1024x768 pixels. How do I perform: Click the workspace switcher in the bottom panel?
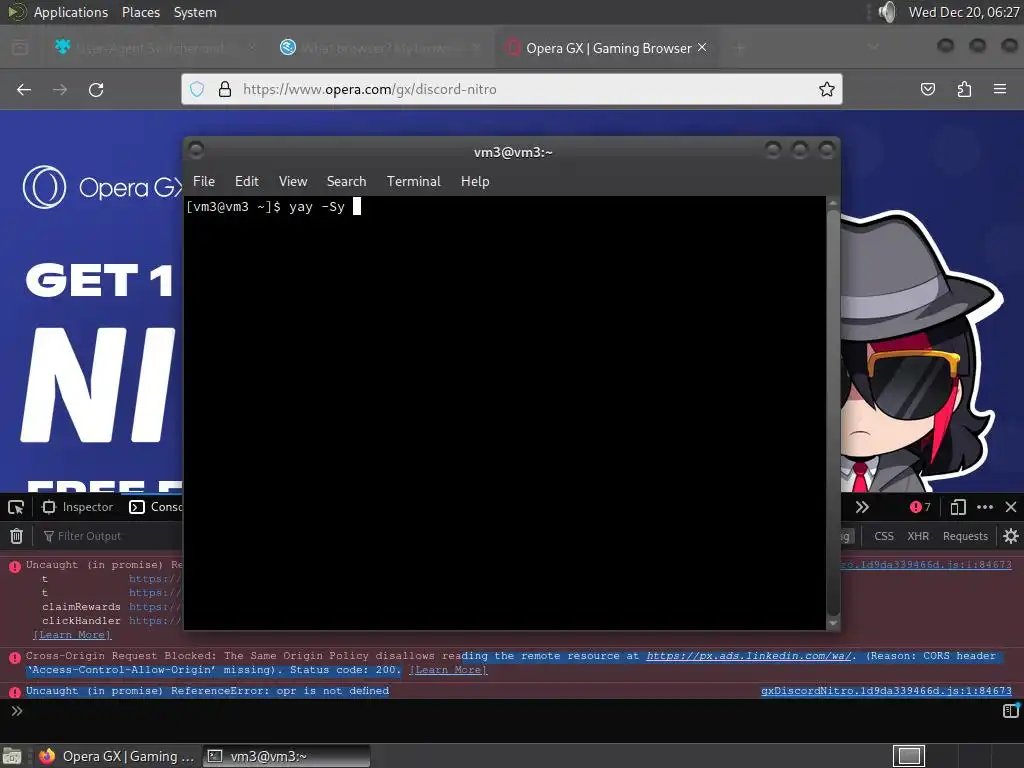(x=909, y=756)
